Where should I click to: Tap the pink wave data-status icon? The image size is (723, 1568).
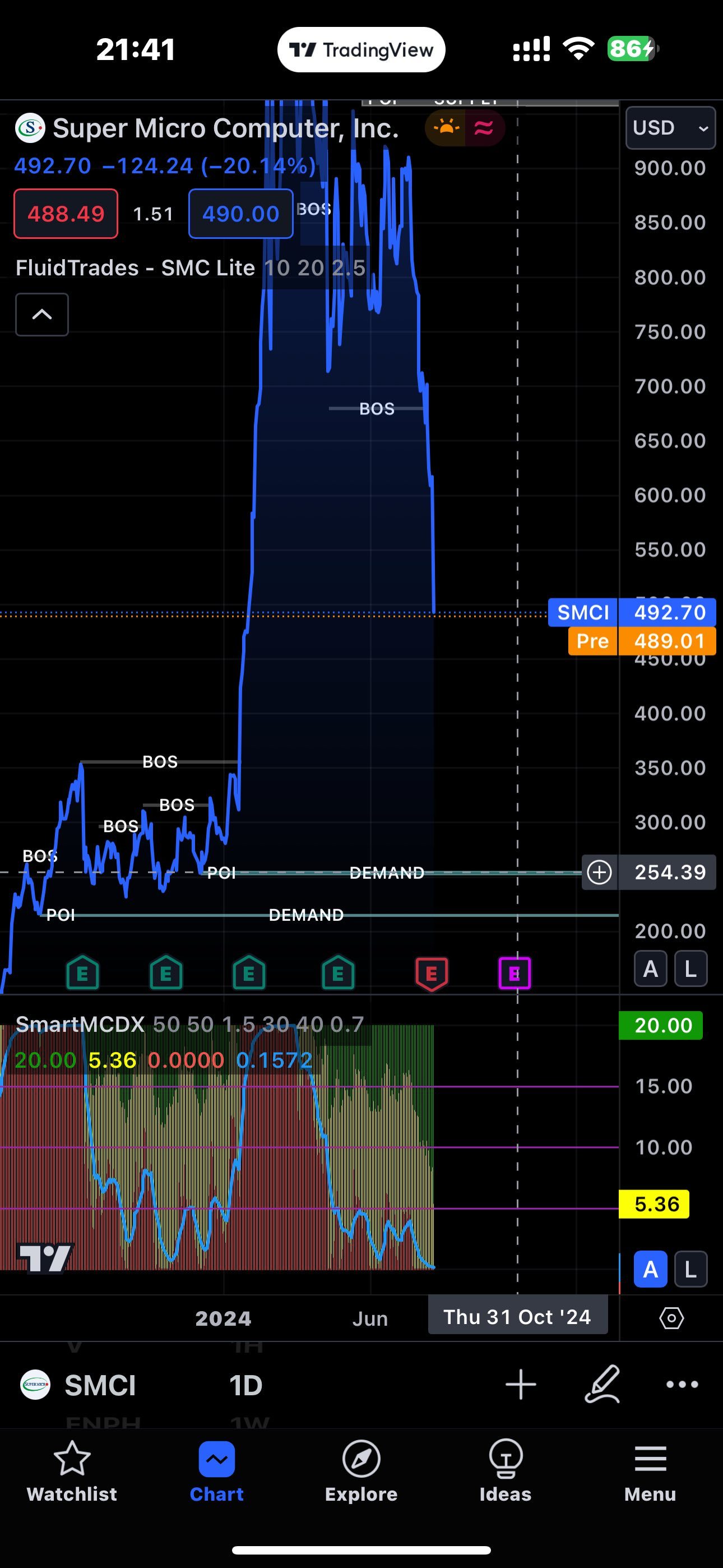coord(484,128)
